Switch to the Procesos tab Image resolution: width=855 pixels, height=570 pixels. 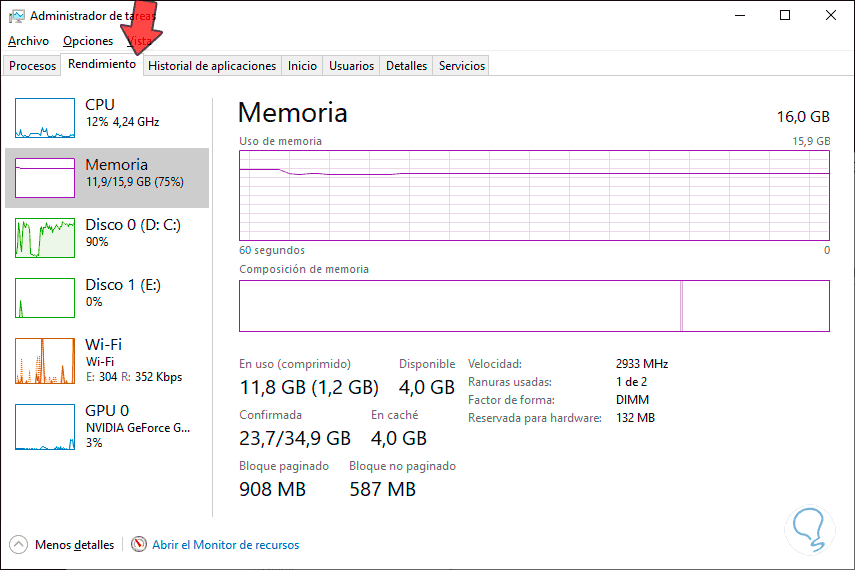pyautogui.click(x=32, y=66)
